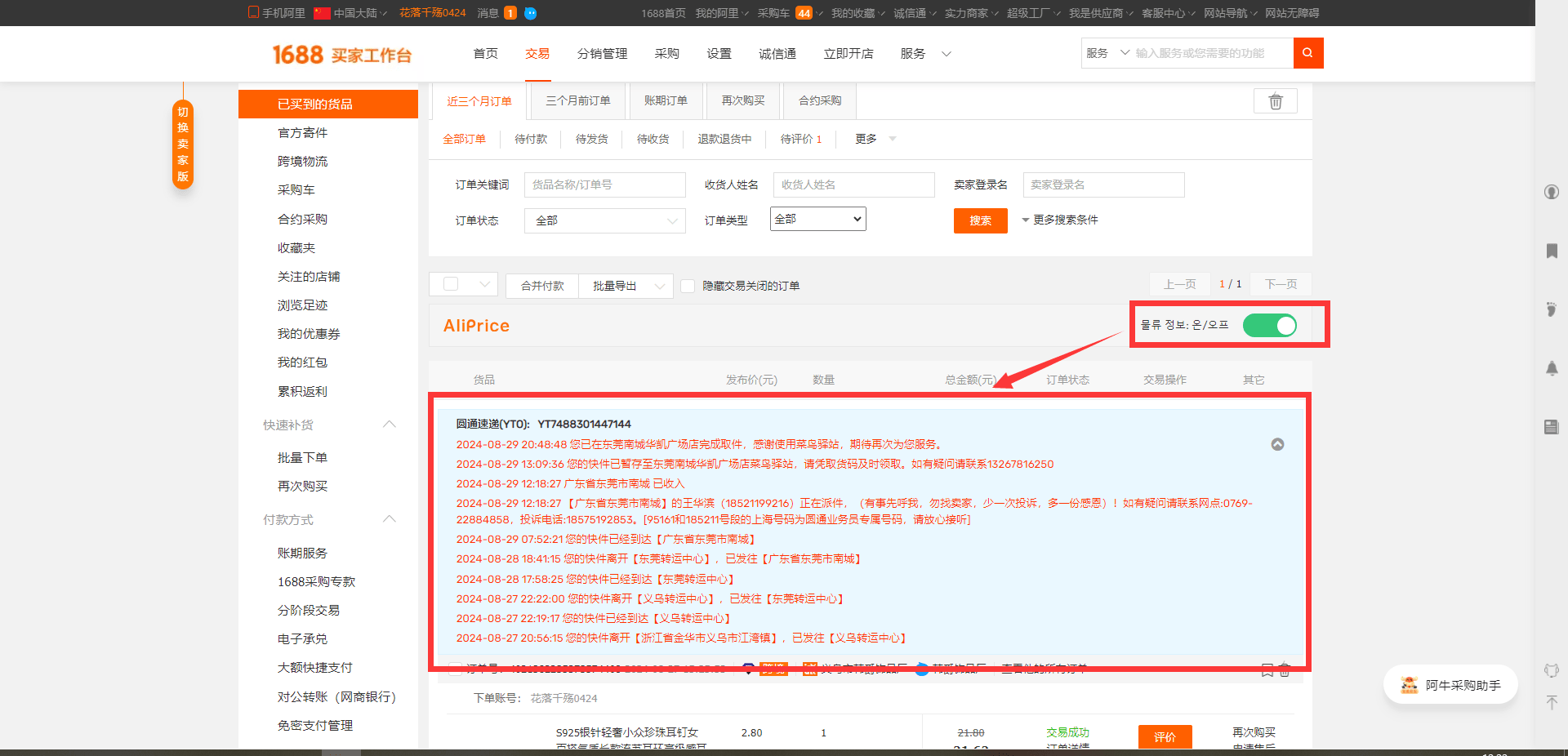Open the trash bin icon near tabs

[1276, 101]
